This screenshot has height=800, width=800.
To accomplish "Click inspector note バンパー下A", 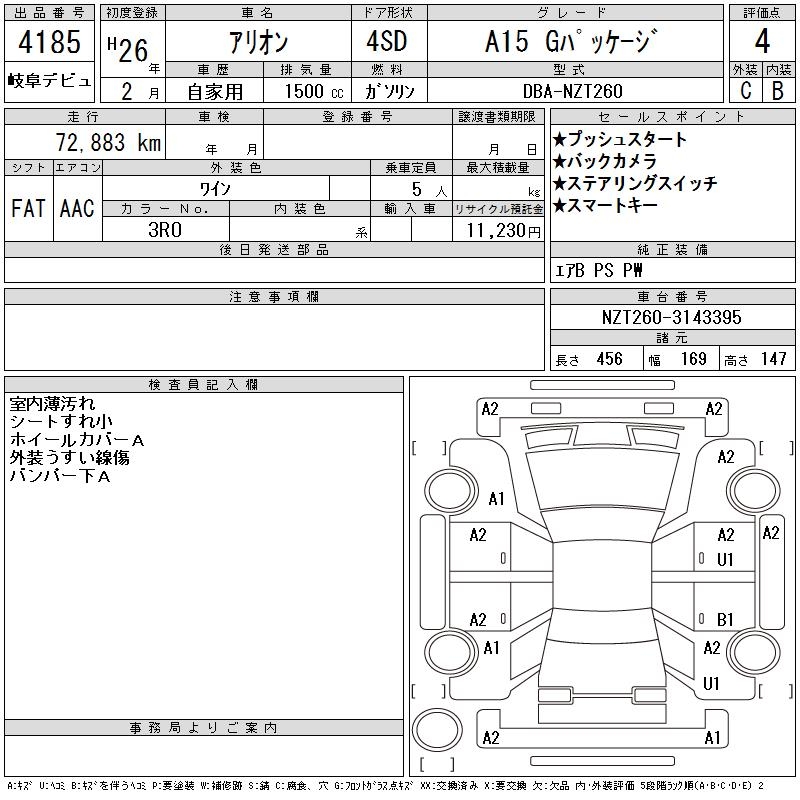I will click(60, 476).
